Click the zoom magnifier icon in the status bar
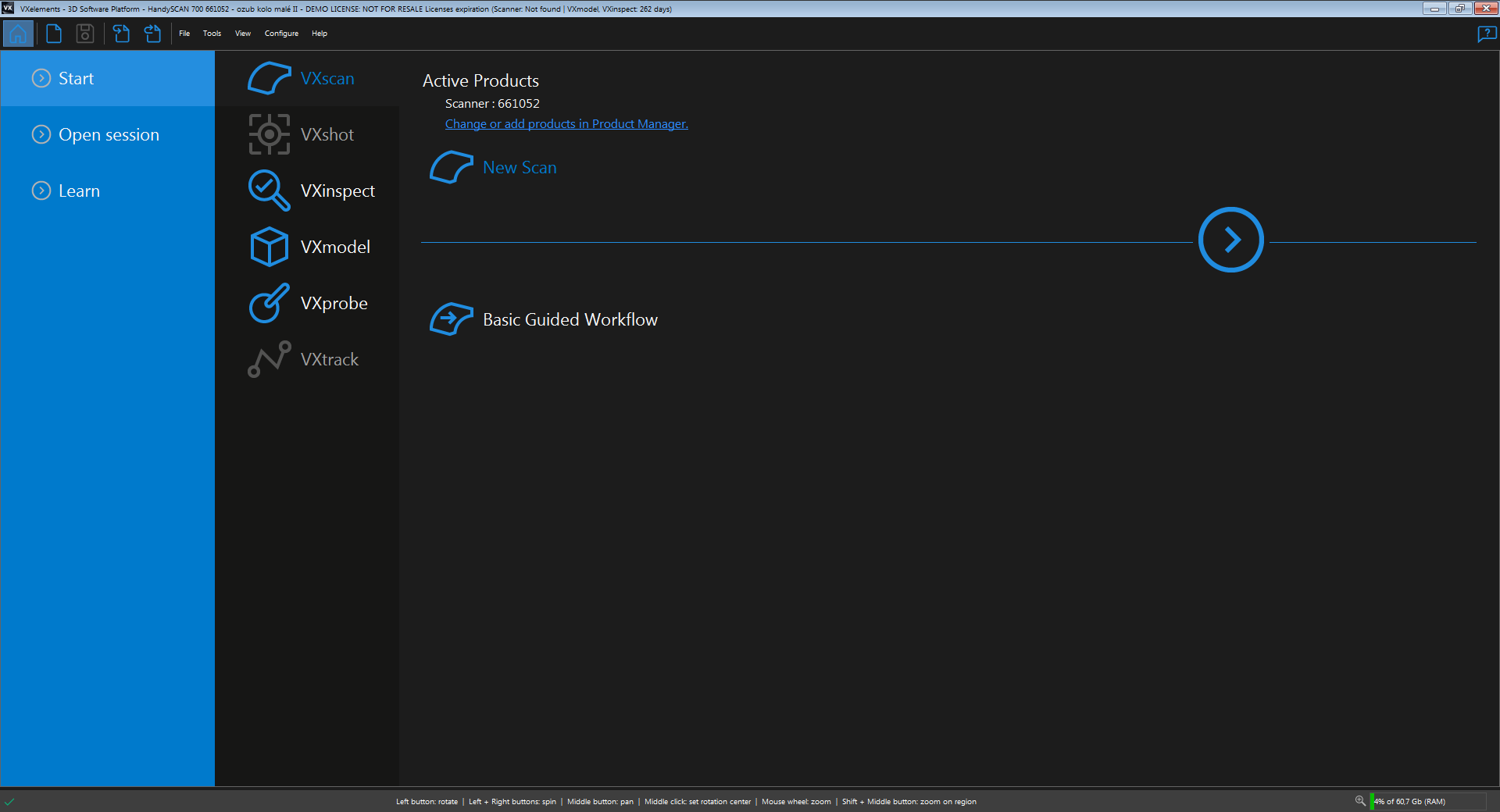The width and height of the screenshot is (1500, 812). [x=1360, y=801]
